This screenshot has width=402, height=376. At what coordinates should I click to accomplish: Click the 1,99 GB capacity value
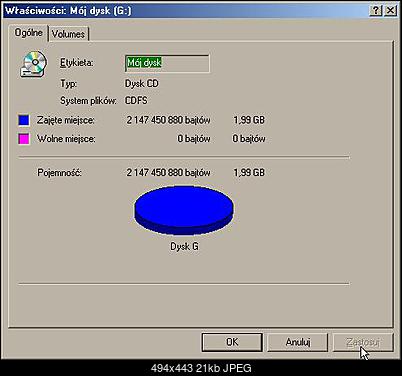(x=249, y=172)
